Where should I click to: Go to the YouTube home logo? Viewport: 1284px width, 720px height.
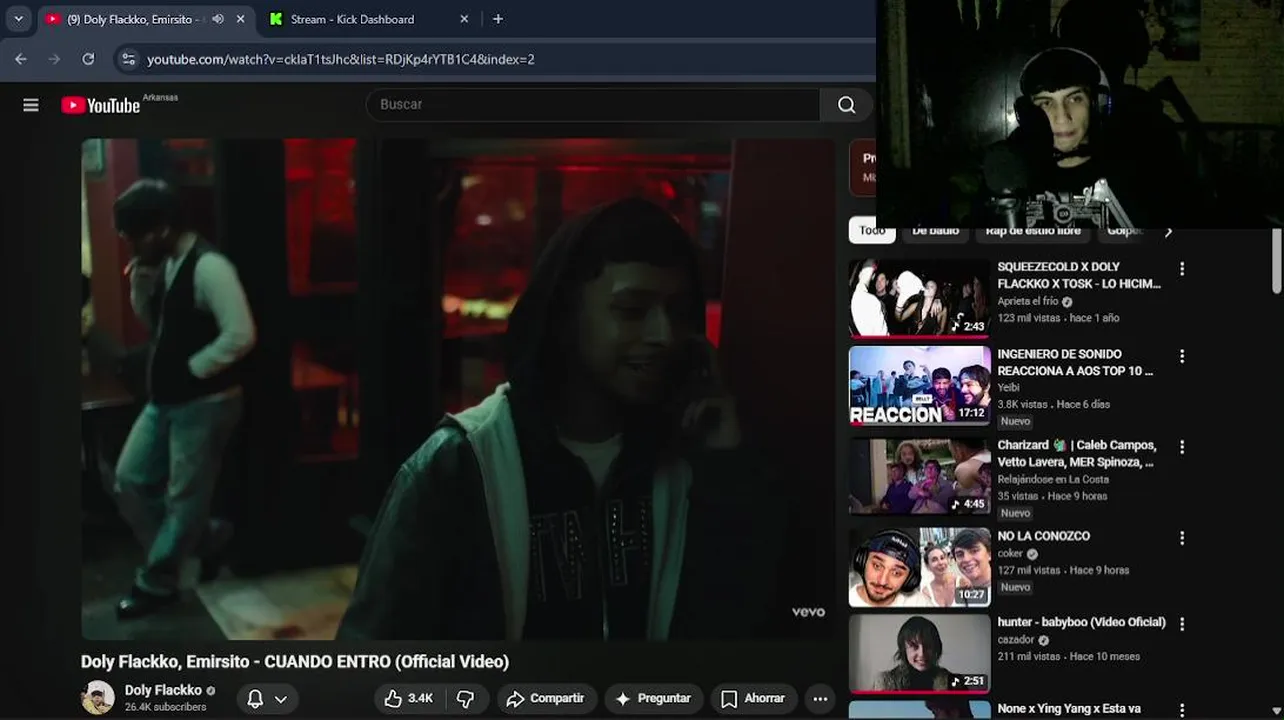100,105
